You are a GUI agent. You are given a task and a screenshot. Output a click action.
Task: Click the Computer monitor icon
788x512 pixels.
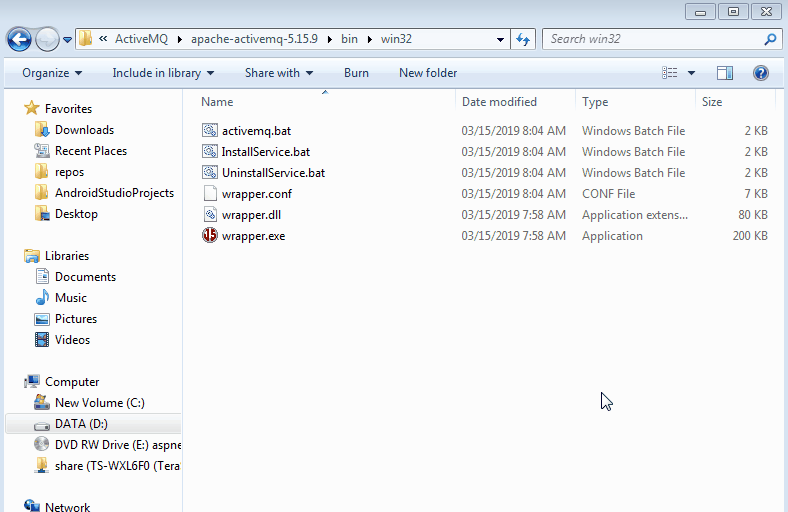[32, 381]
